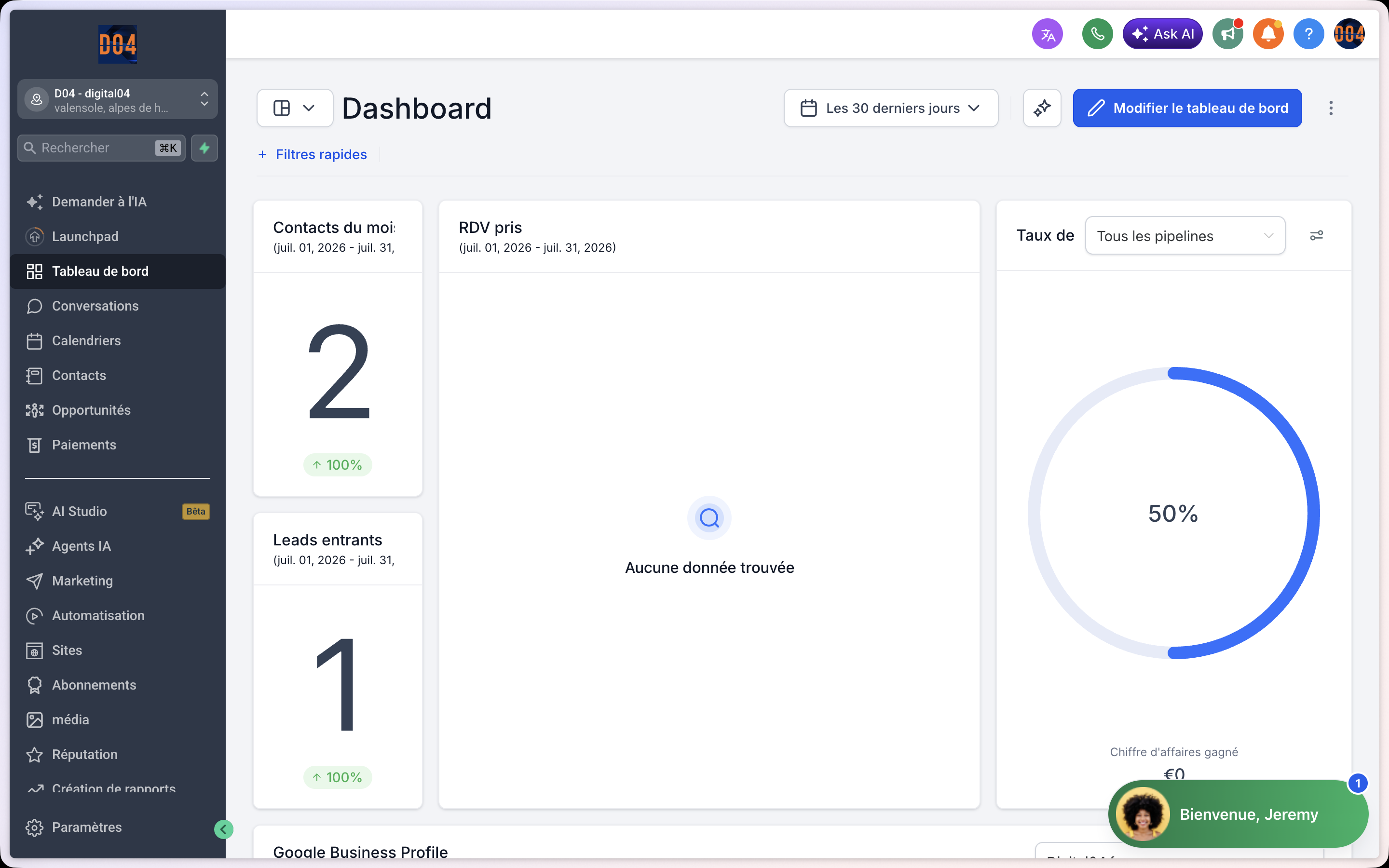The image size is (1389, 868).
Task: Open the orange notifications bell
Action: click(x=1268, y=34)
